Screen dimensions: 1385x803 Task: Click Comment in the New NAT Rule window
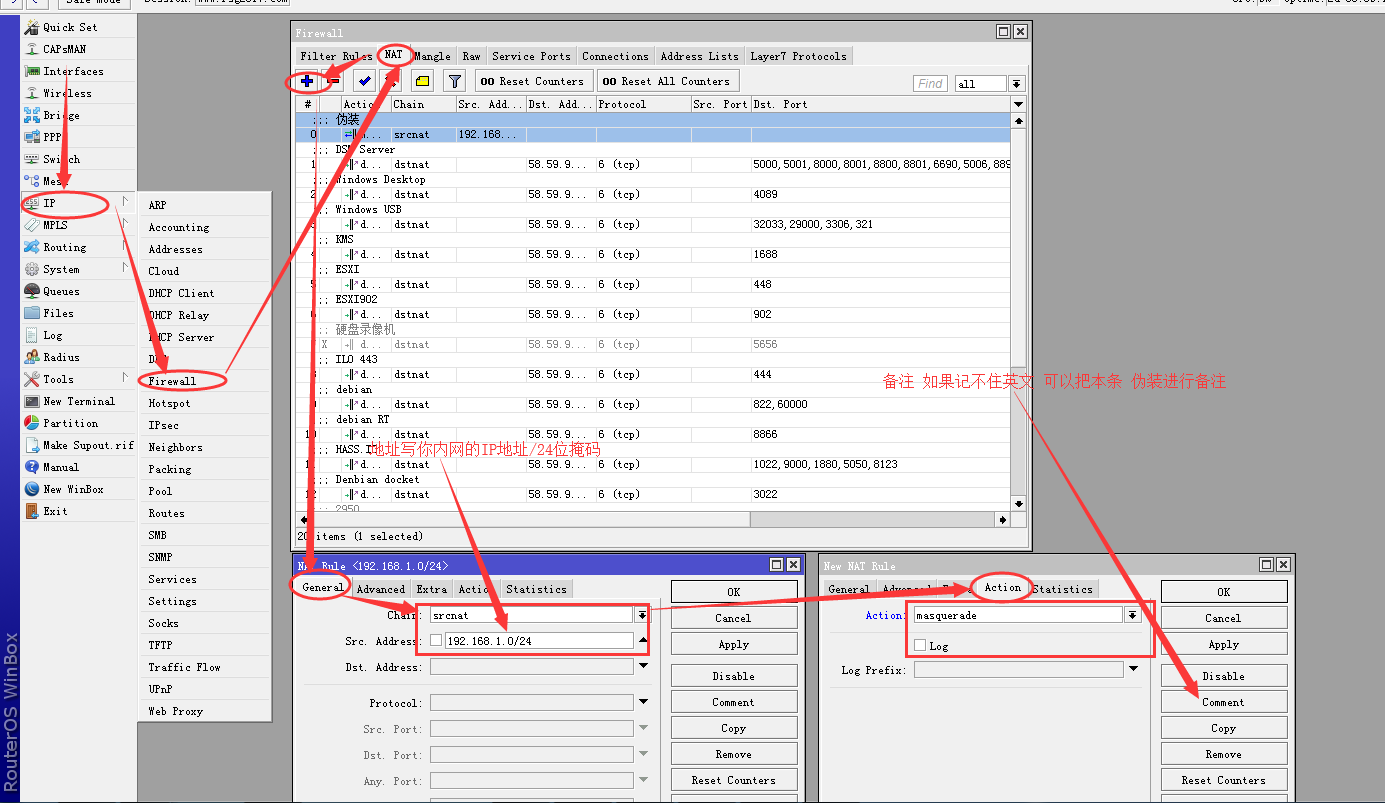(x=1223, y=702)
